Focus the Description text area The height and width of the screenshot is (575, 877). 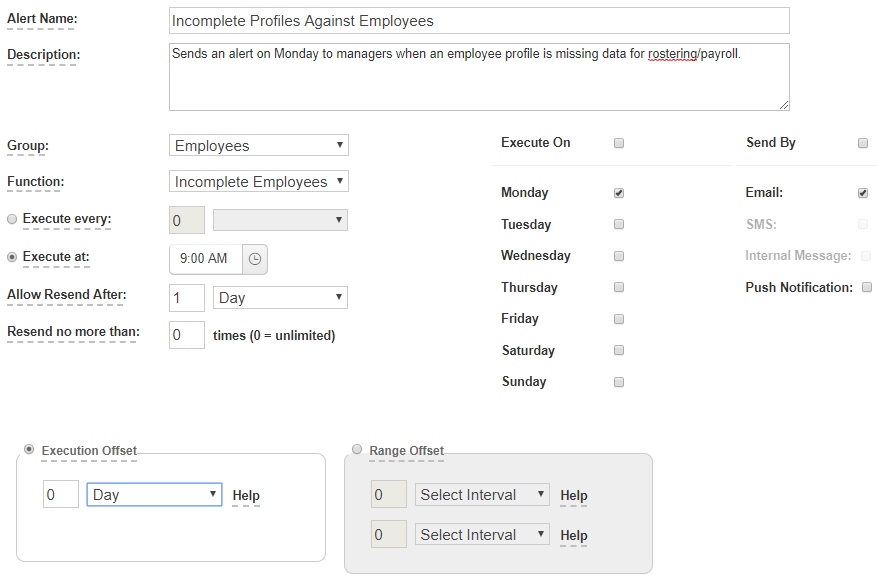(479, 77)
